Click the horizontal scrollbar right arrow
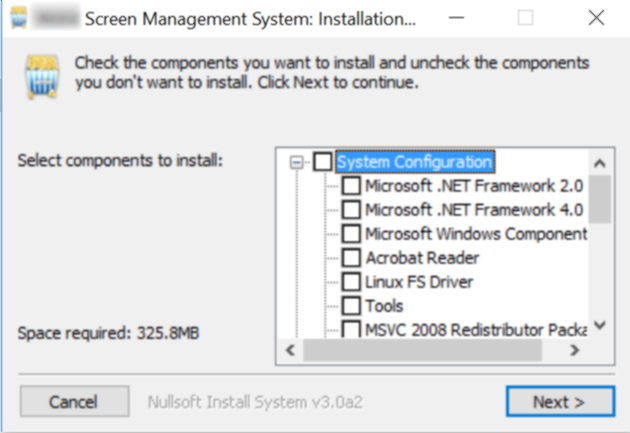 coord(575,350)
